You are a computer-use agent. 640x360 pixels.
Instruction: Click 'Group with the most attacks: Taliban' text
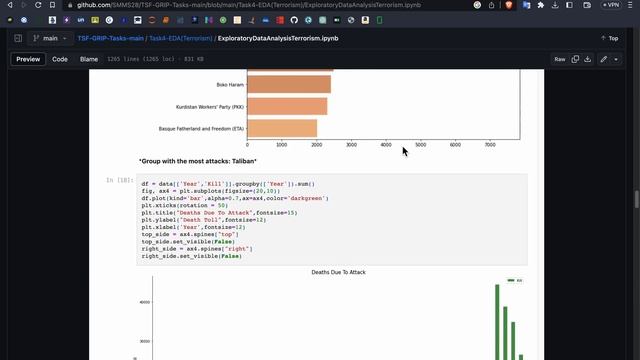click(198, 161)
